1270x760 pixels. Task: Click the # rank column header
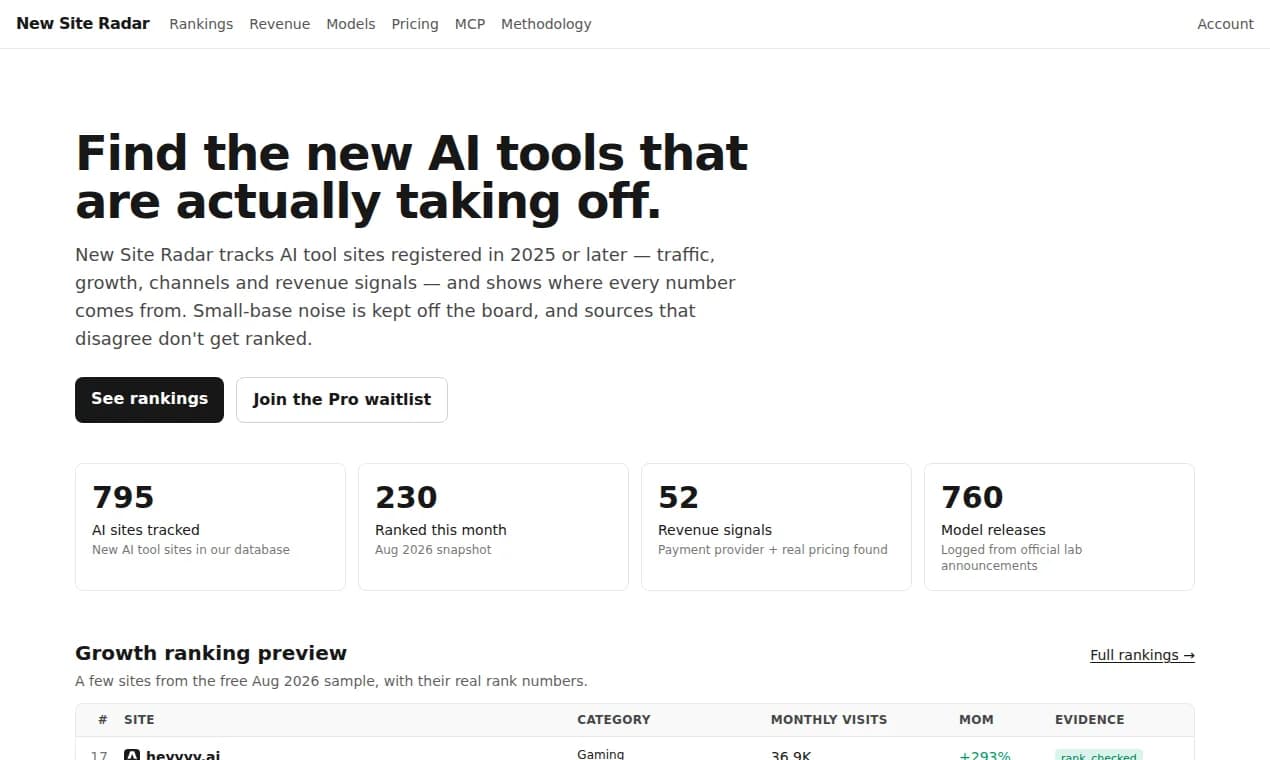click(103, 720)
